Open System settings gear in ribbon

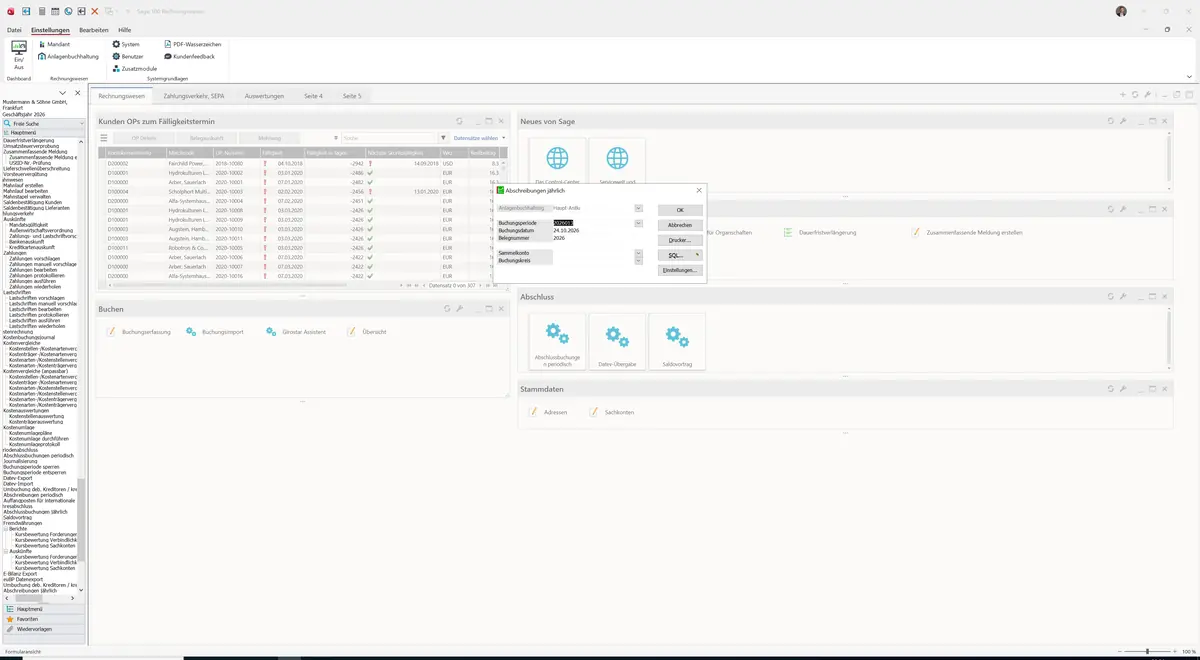click(126, 45)
